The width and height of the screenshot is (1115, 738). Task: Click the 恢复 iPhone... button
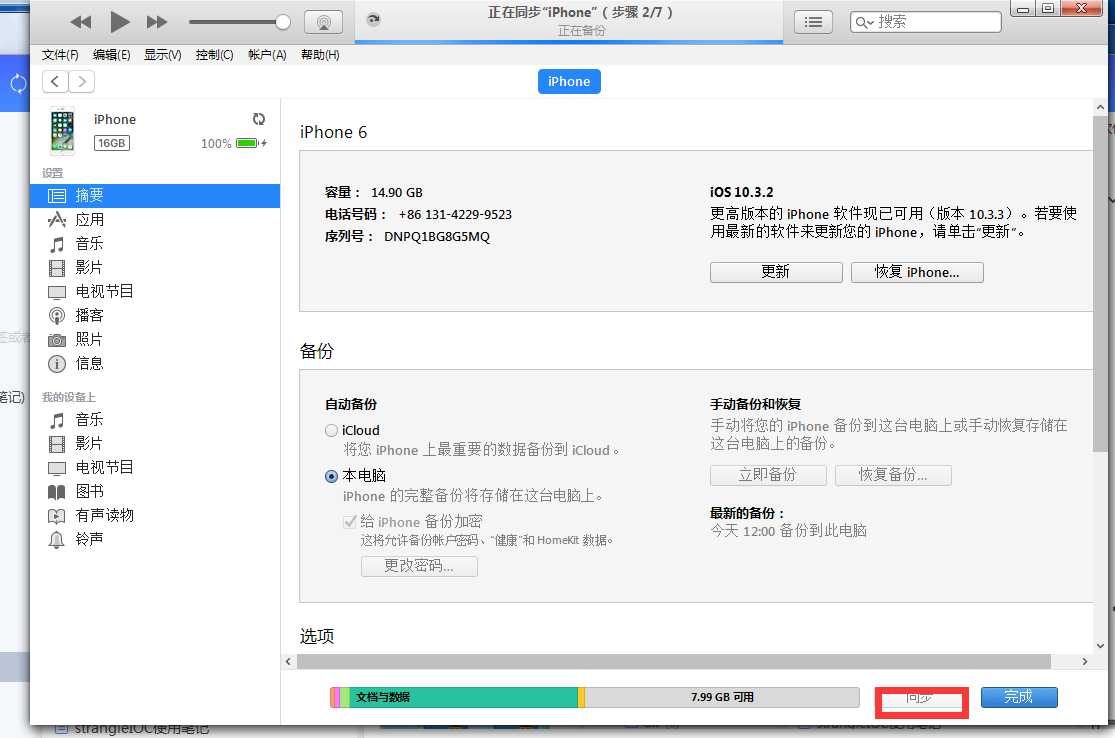click(917, 272)
